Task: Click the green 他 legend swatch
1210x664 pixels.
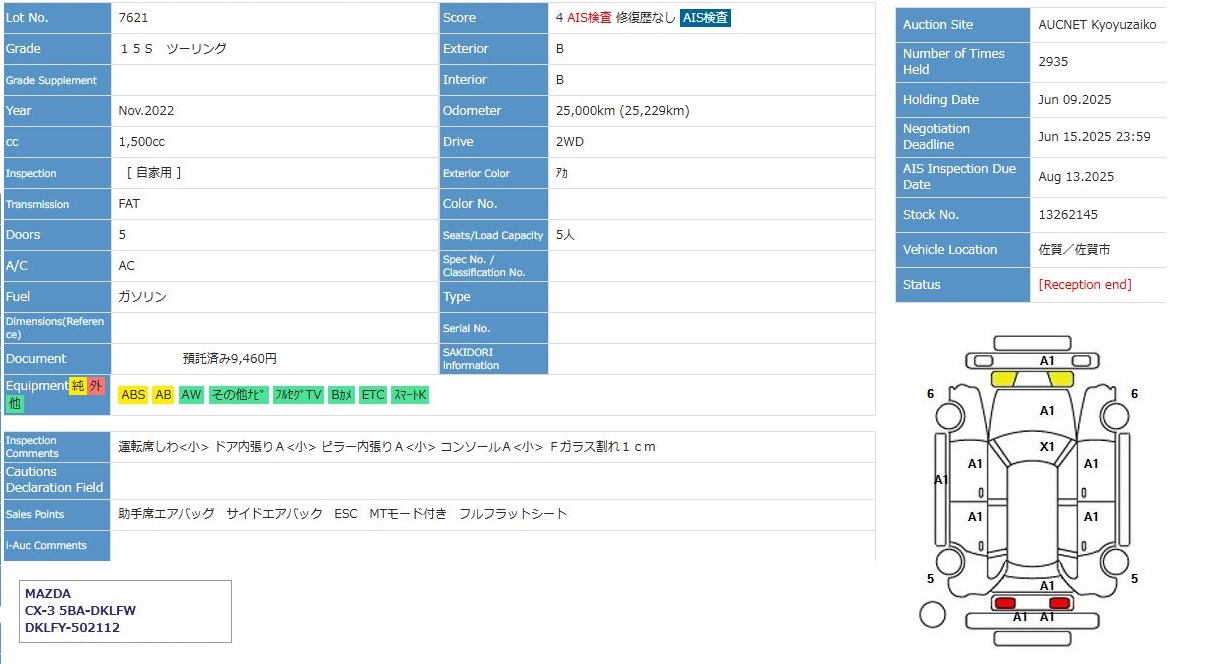Action: 14,403
